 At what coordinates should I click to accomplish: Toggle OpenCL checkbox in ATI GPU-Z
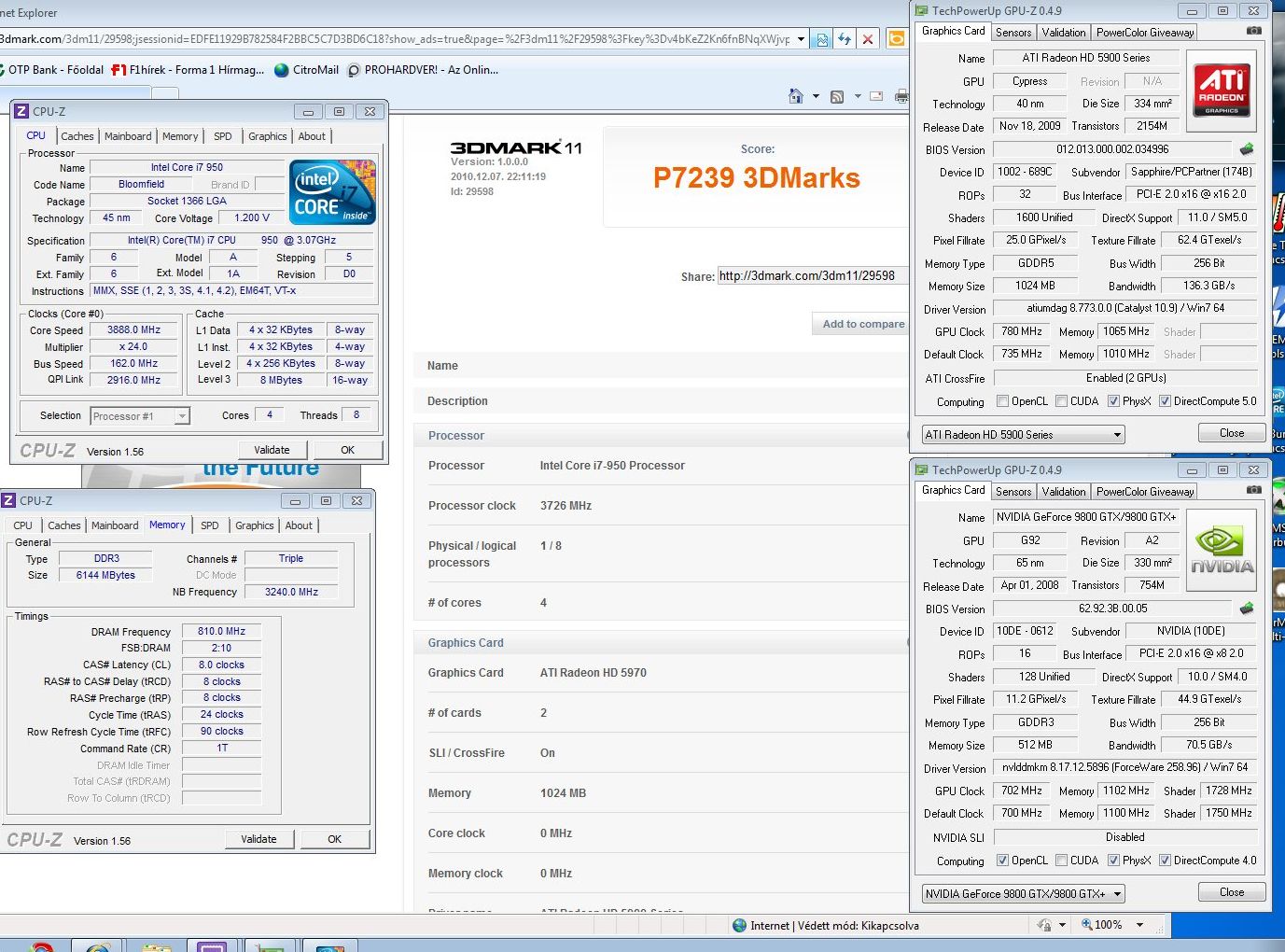click(x=1002, y=401)
